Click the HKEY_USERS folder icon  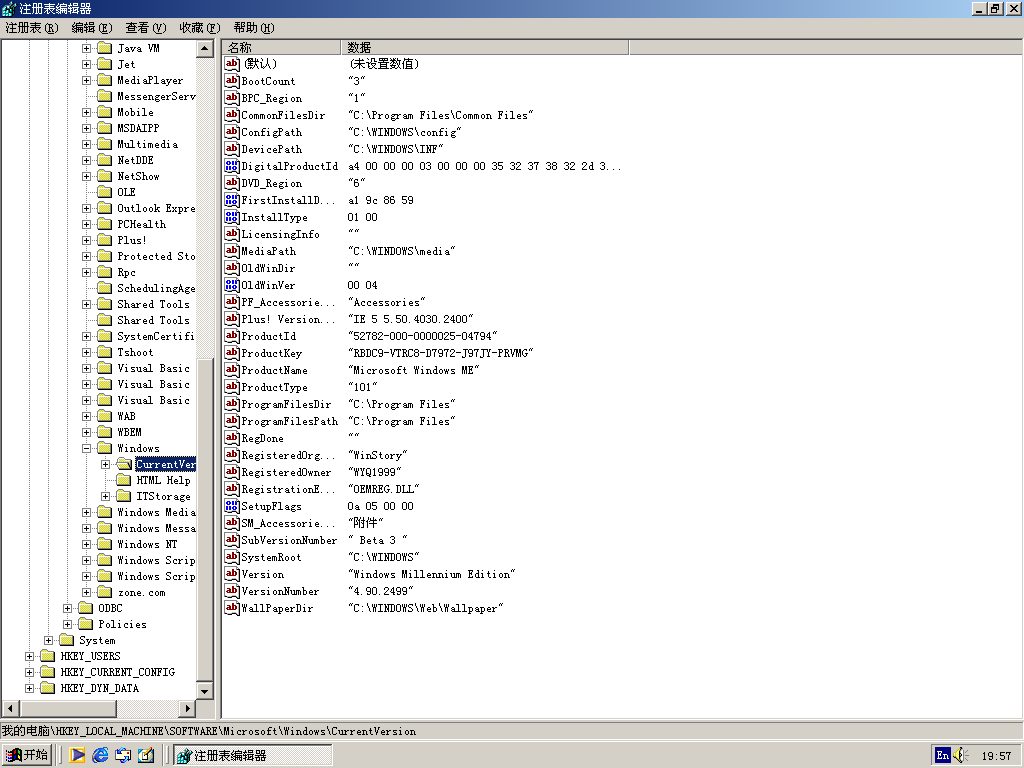point(48,656)
